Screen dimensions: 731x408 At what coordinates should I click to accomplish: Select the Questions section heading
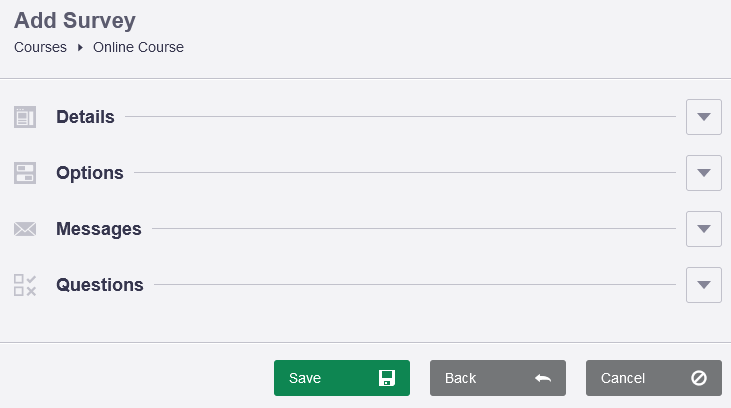pos(100,285)
